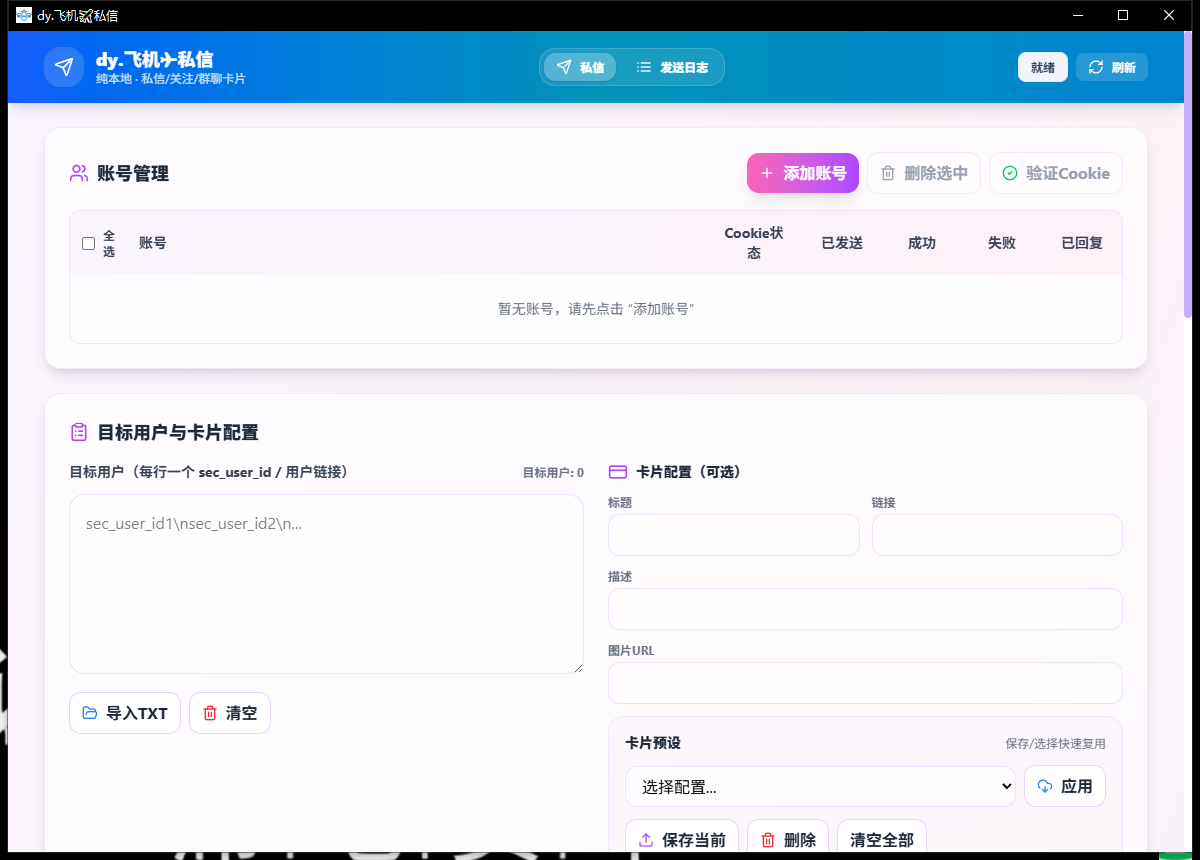This screenshot has width=1200, height=860.
Task: Click the 失败 column header
Action: 1002,243
